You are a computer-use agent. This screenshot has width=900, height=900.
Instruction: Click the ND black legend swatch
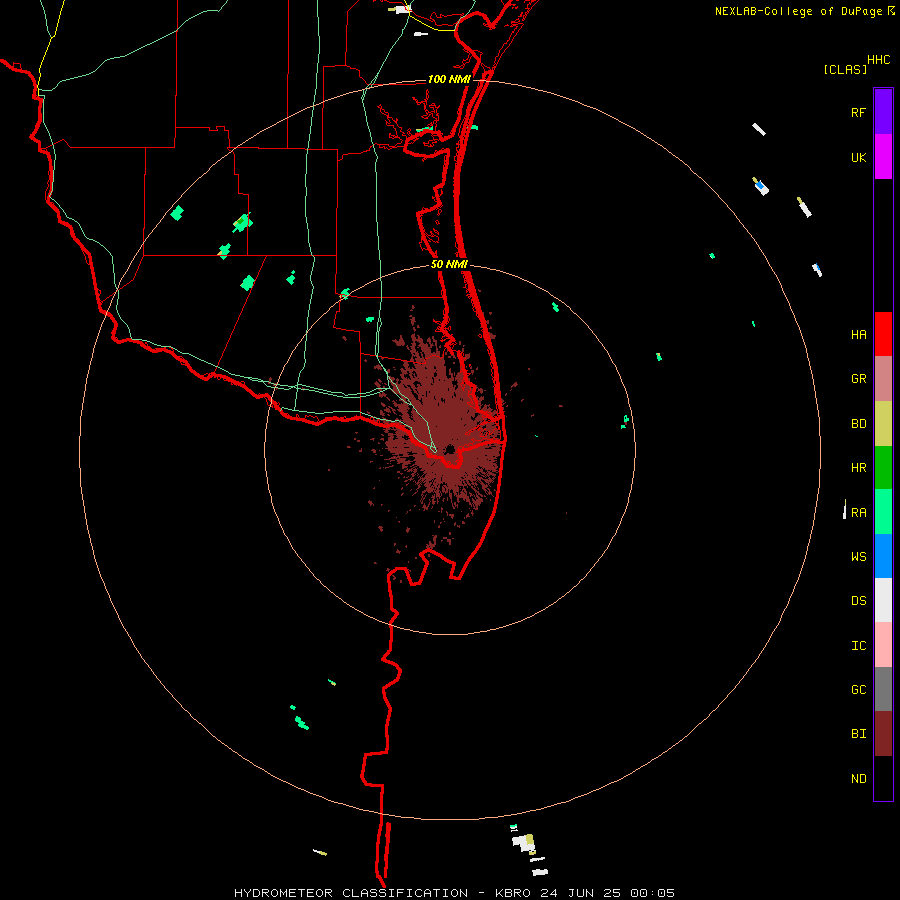coord(883,778)
